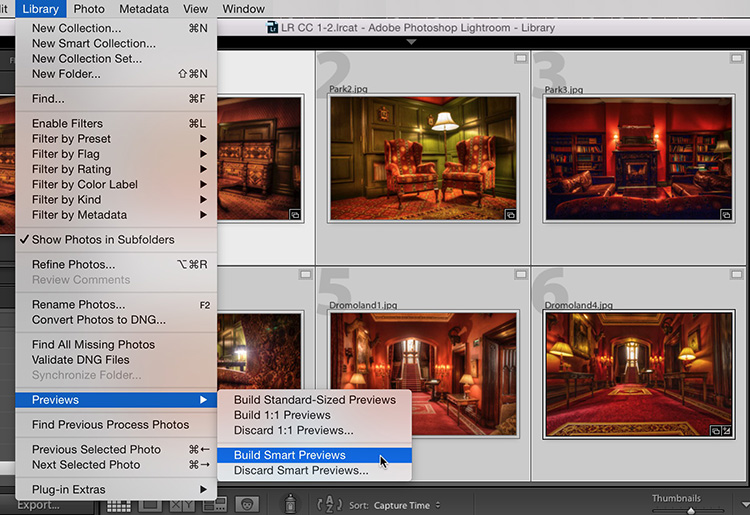Click the Park2.jpg filename label

click(x=348, y=89)
